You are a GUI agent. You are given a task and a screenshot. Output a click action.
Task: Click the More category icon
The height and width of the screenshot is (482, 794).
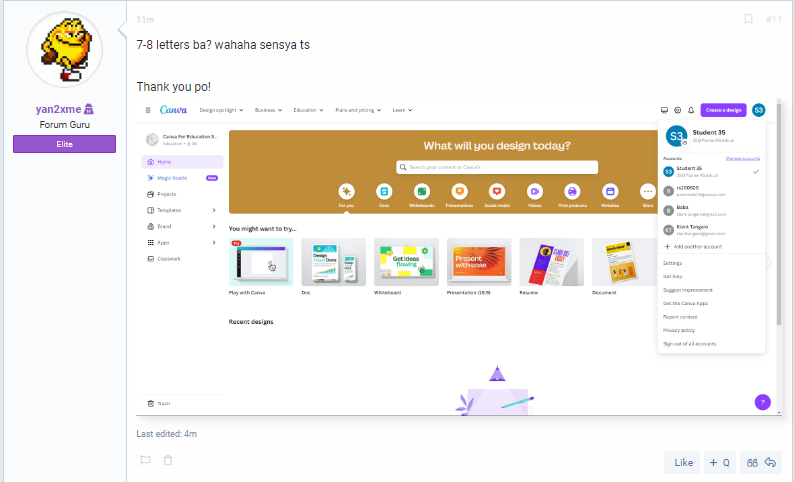tap(648, 191)
